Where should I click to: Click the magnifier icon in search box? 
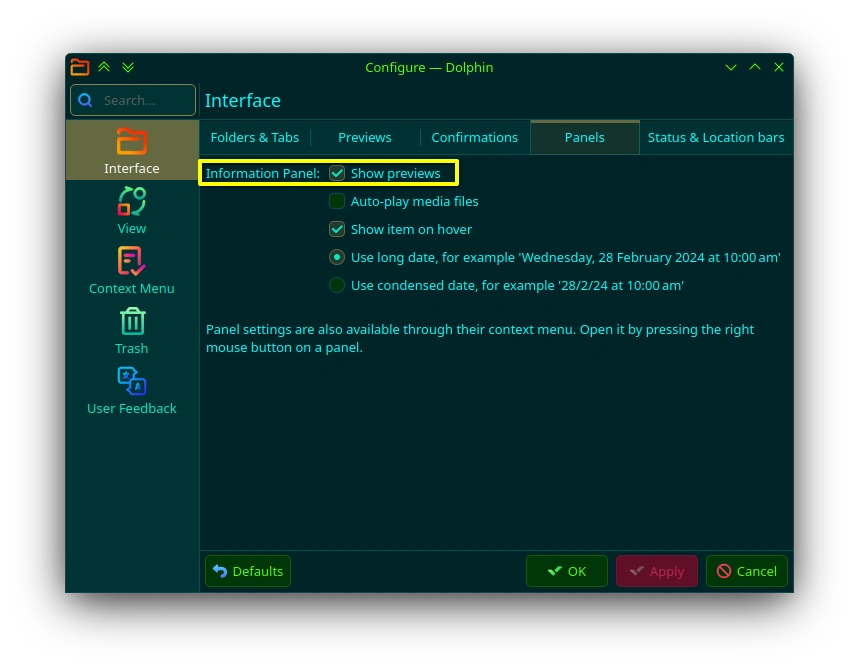pos(85,100)
